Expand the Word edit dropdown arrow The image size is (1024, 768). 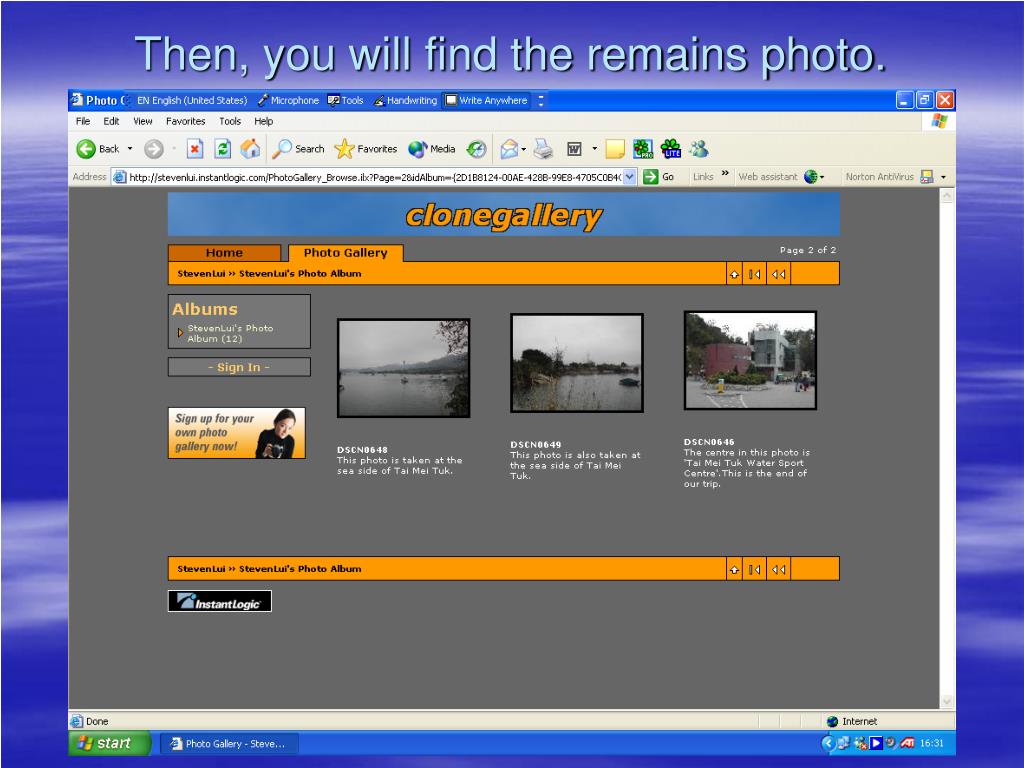pyautogui.click(x=594, y=149)
